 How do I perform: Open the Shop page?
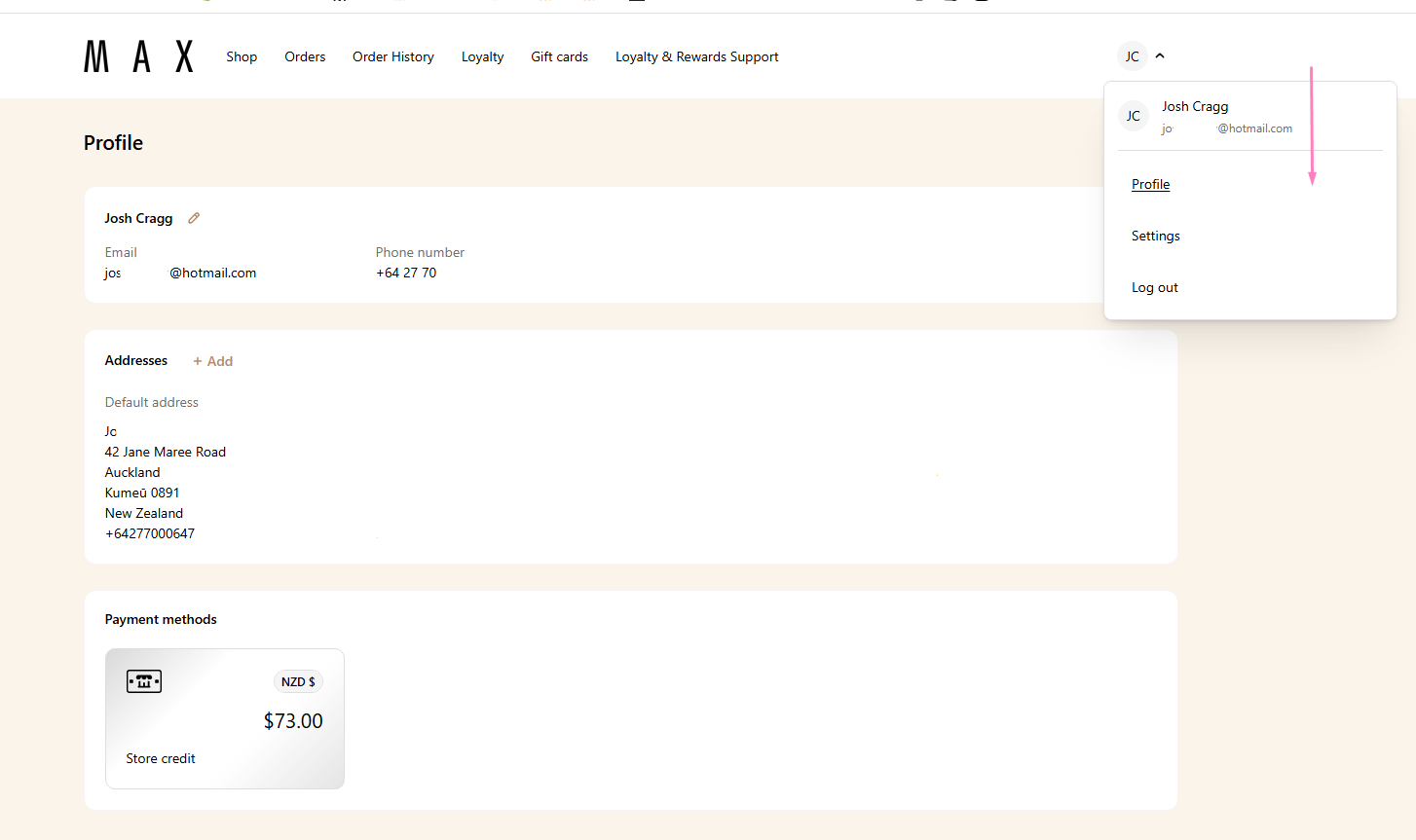(x=242, y=56)
